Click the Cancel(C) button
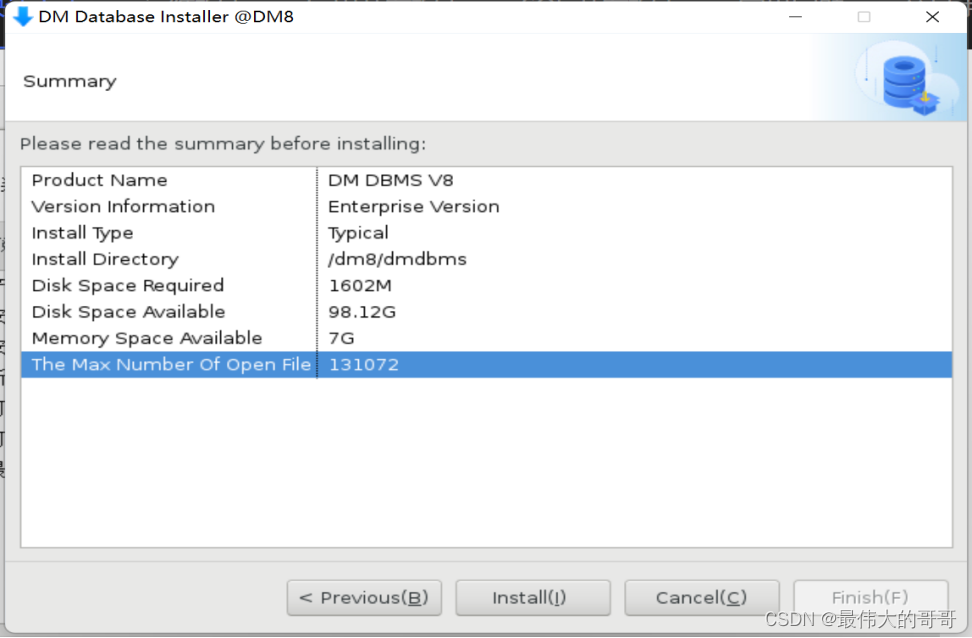Image resolution: width=972 pixels, height=638 pixels. [x=702, y=597]
